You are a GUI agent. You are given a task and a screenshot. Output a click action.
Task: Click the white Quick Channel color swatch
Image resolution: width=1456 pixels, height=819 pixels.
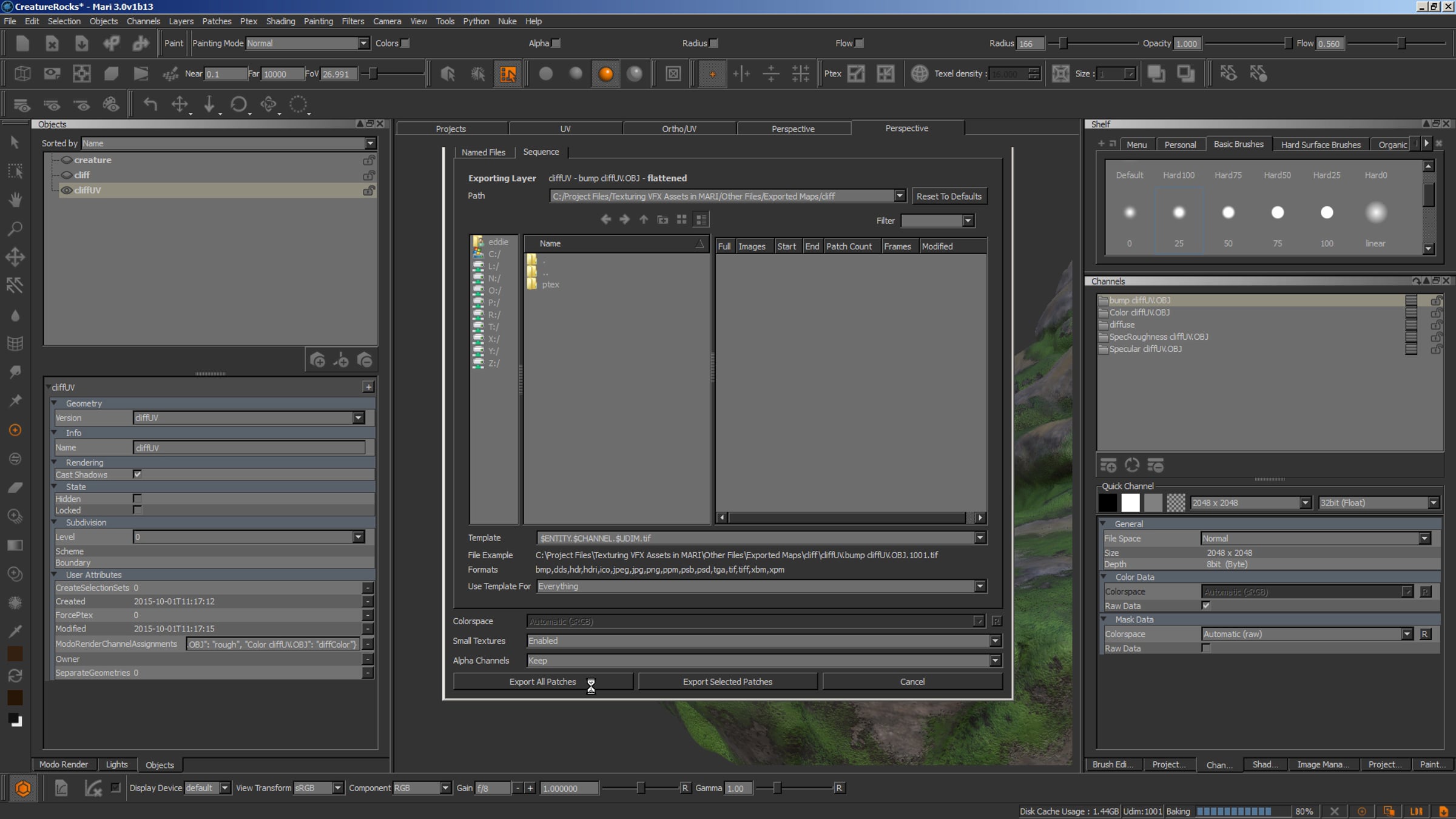point(1130,503)
